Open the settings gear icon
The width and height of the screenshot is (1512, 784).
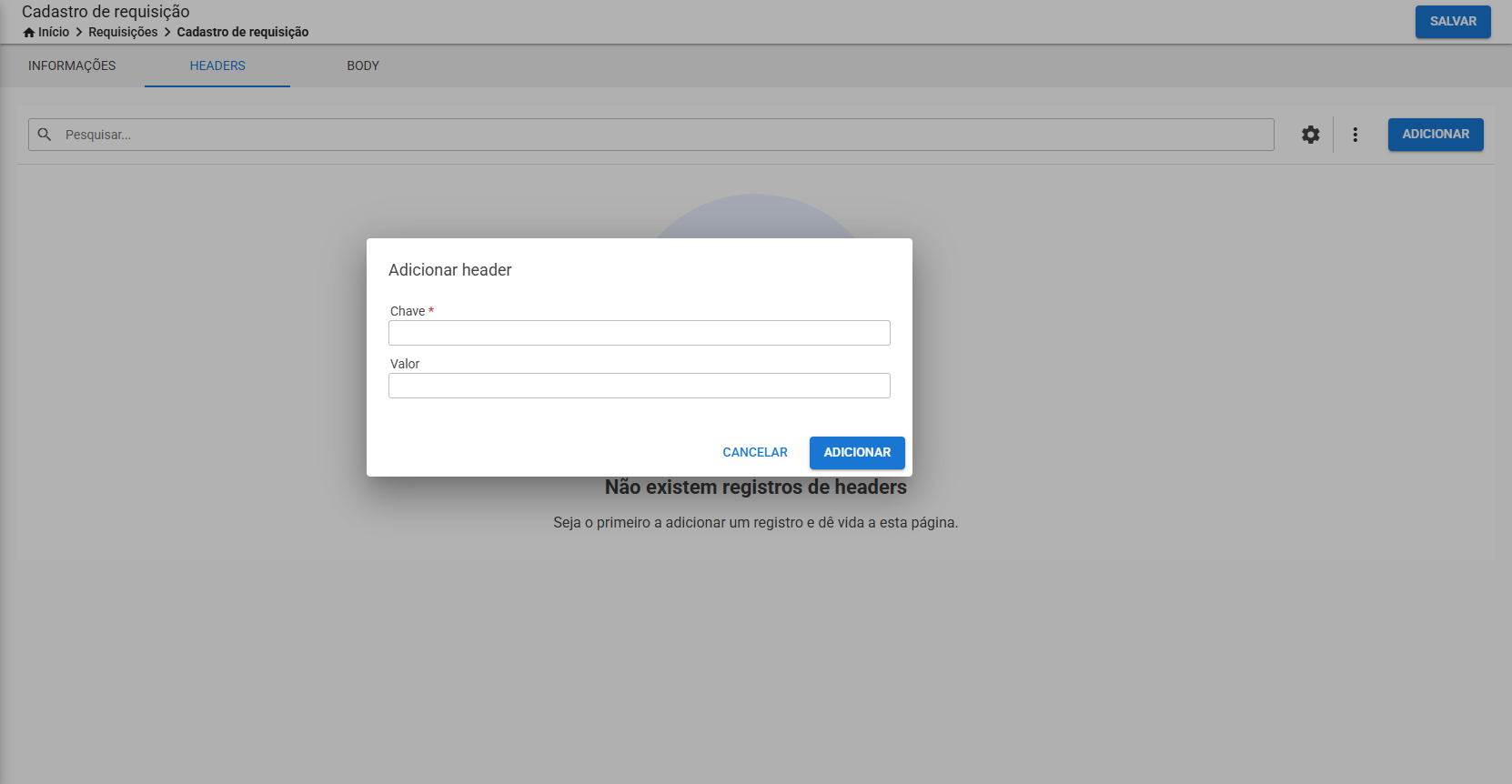(1310, 135)
